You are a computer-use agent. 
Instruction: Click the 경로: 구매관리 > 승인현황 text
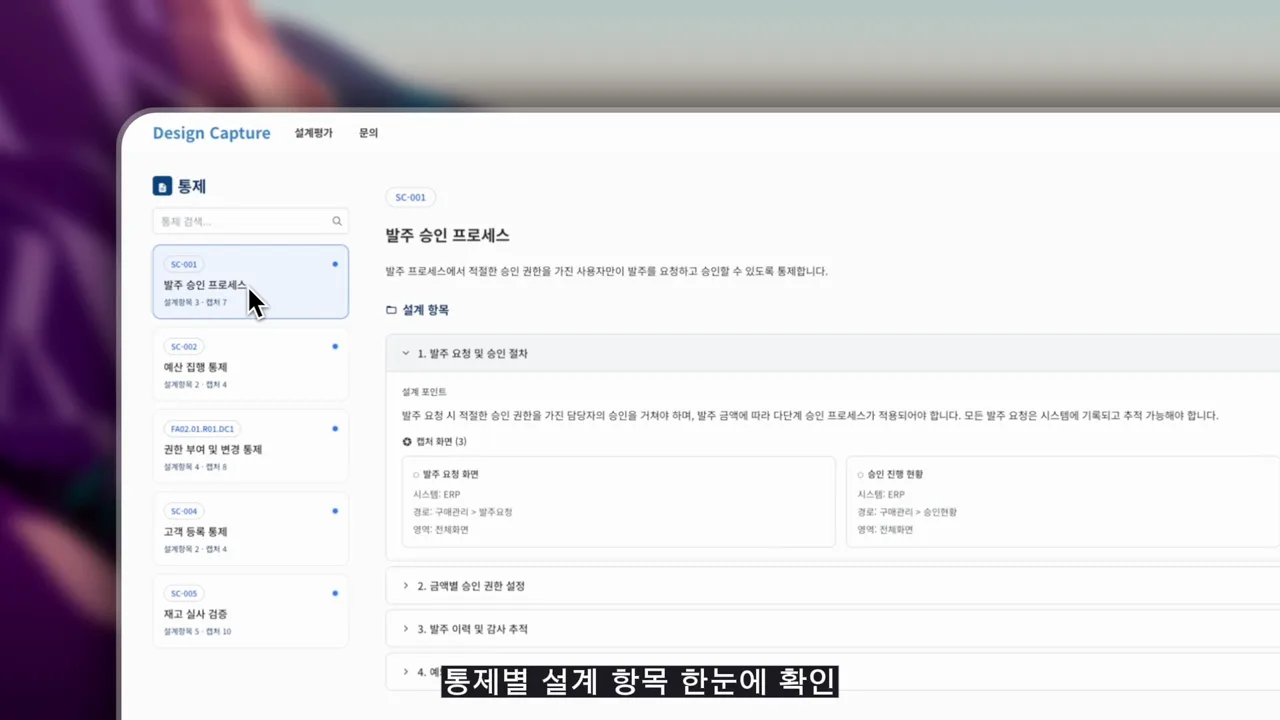click(x=907, y=512)
